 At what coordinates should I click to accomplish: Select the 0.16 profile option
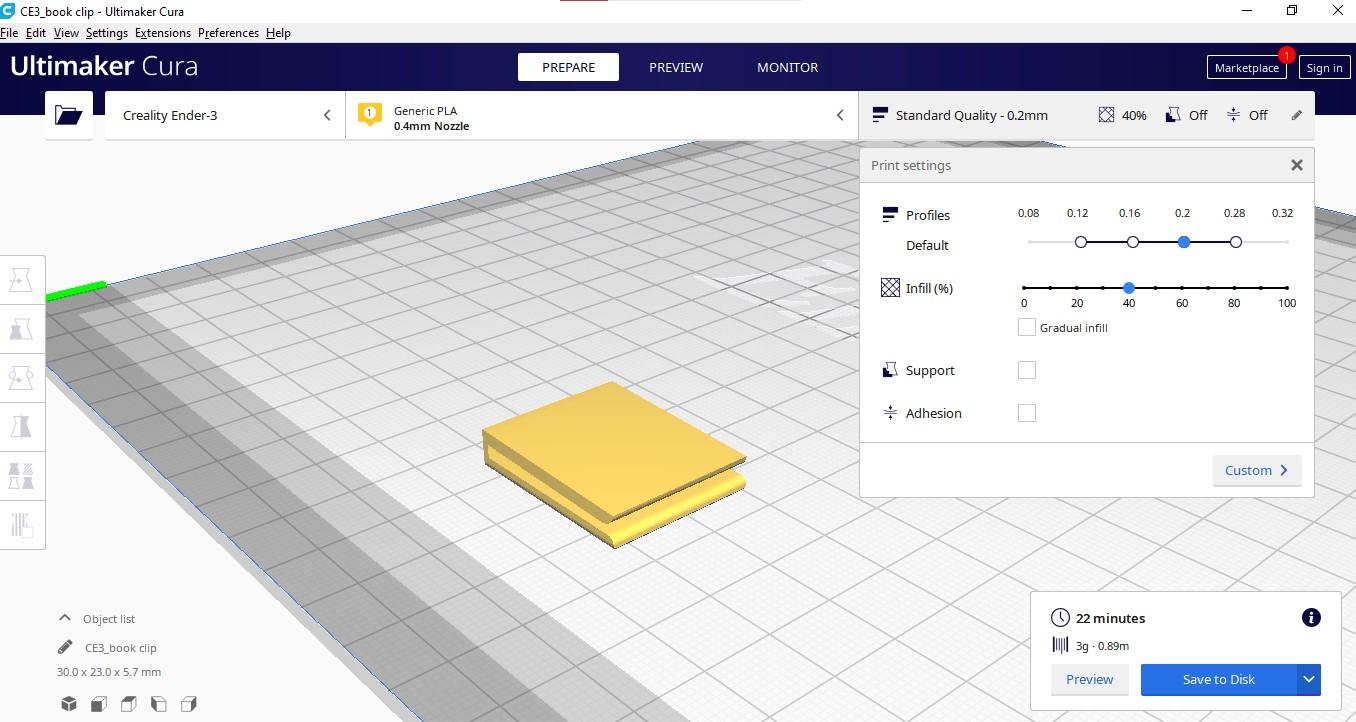[1133, 242]
